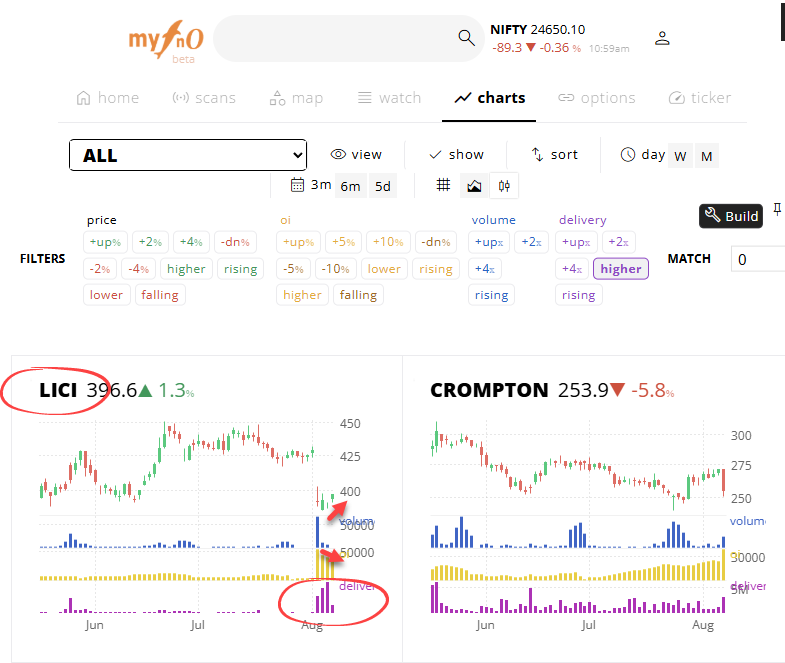This screenshot has height=663, width=785.
Task: Toggle delivery +4x filter
Action: 572,269
